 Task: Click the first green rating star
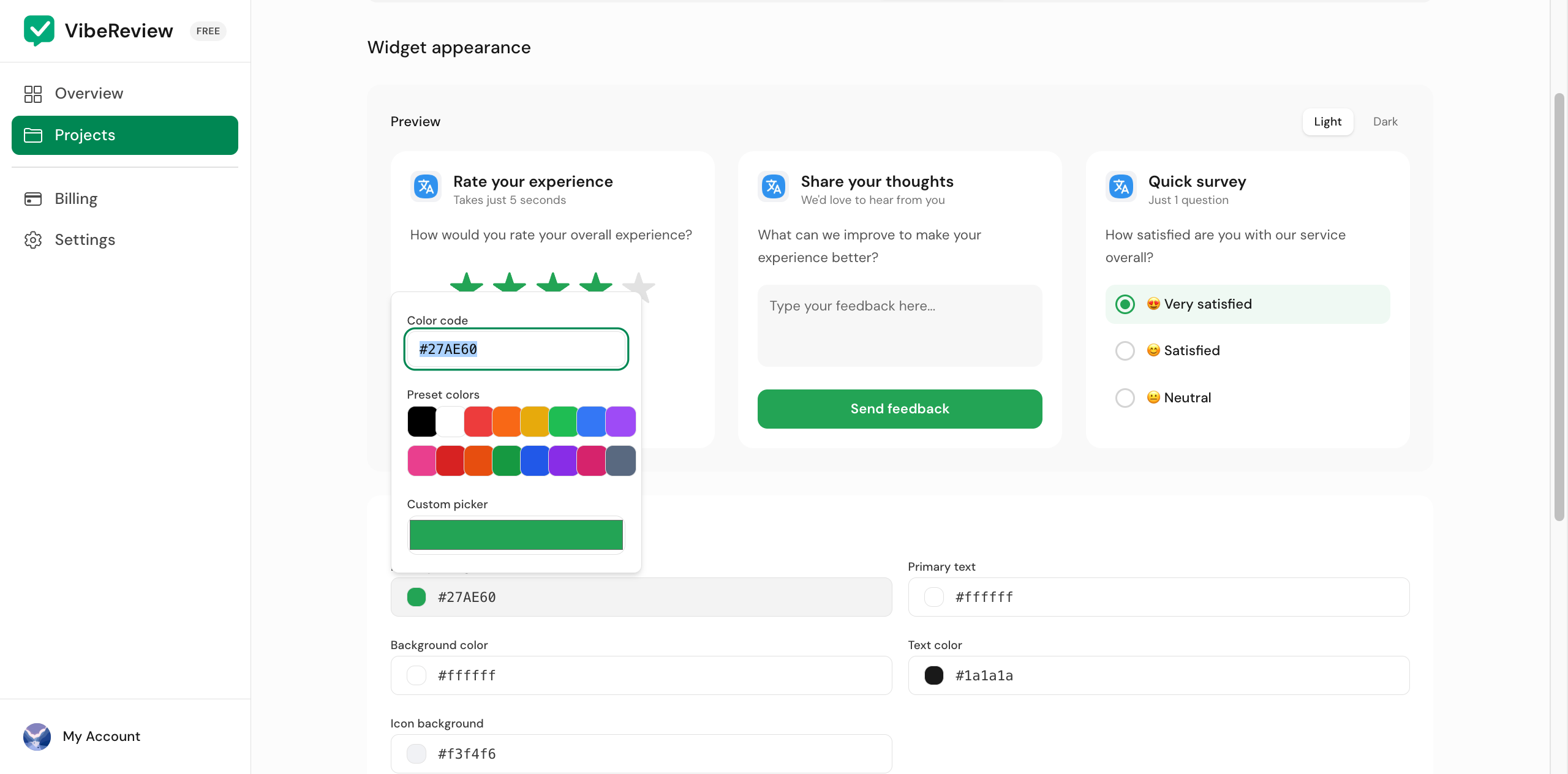pos(467,282)
